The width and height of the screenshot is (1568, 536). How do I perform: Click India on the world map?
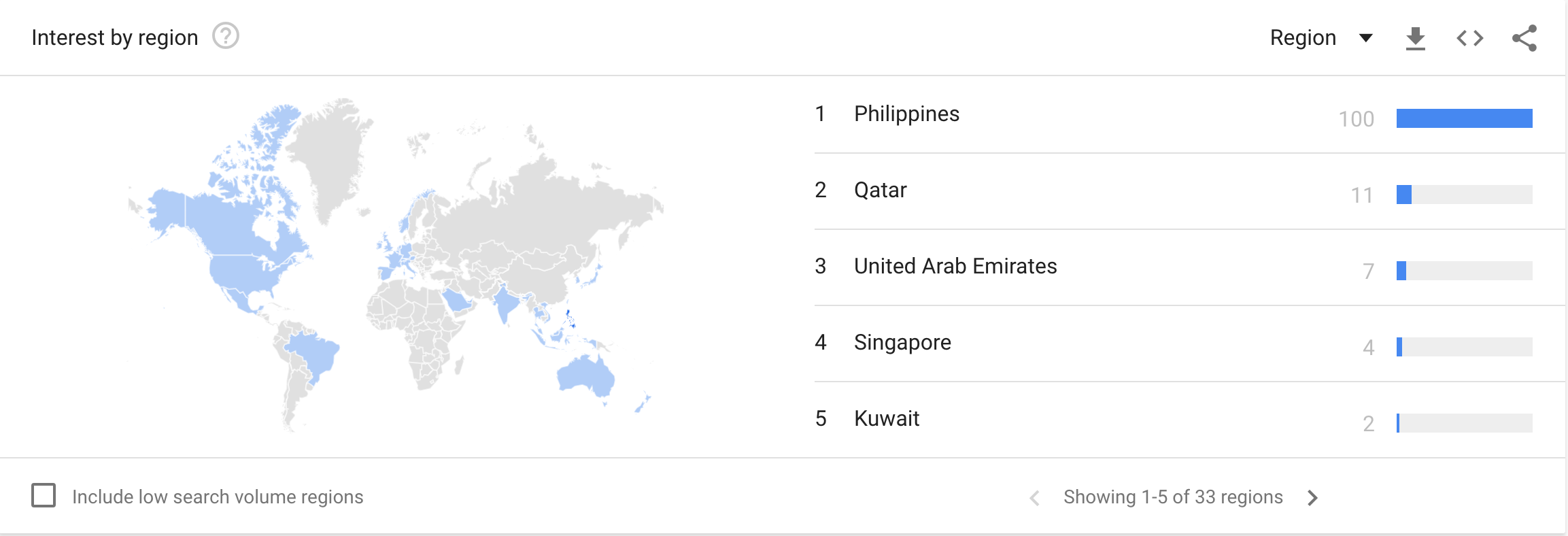[x=505, y=304]
